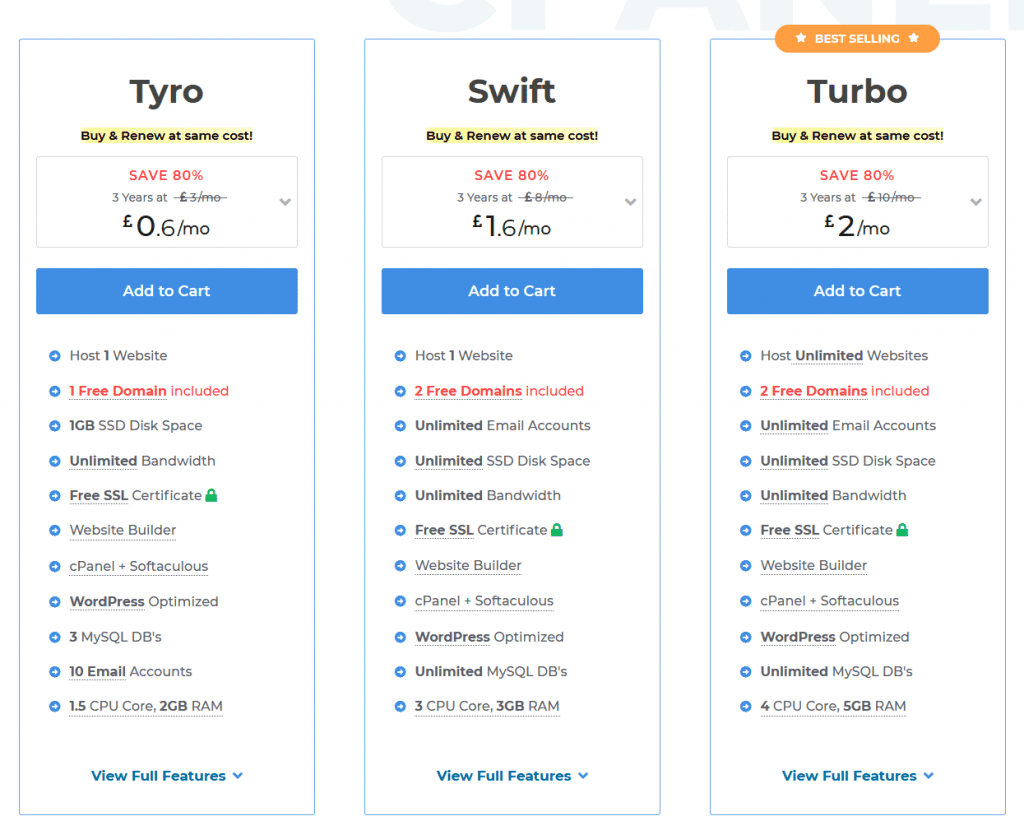This screenshot has width=1024, height=830.
Task: Click arrow bullet beside Turbo's cPanel + Softaculous
Action: [x=746, y=601]
